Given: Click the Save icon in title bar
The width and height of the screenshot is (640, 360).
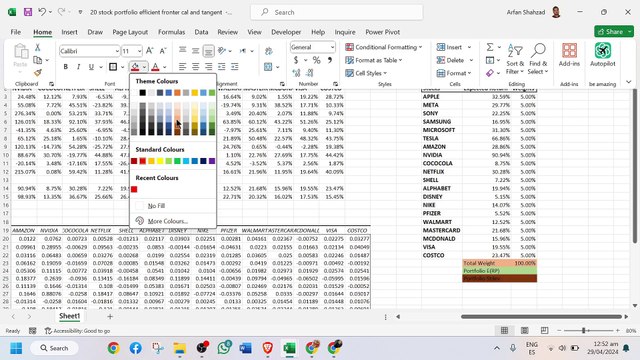Looking at the screenshot, I should tap(28, 12).
